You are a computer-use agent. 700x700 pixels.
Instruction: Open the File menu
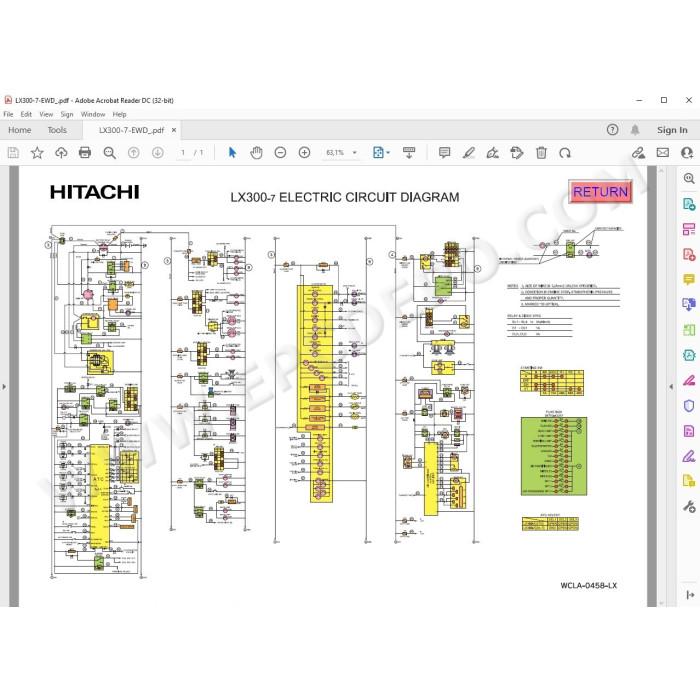pyautogui.click(x=8, y=114)
